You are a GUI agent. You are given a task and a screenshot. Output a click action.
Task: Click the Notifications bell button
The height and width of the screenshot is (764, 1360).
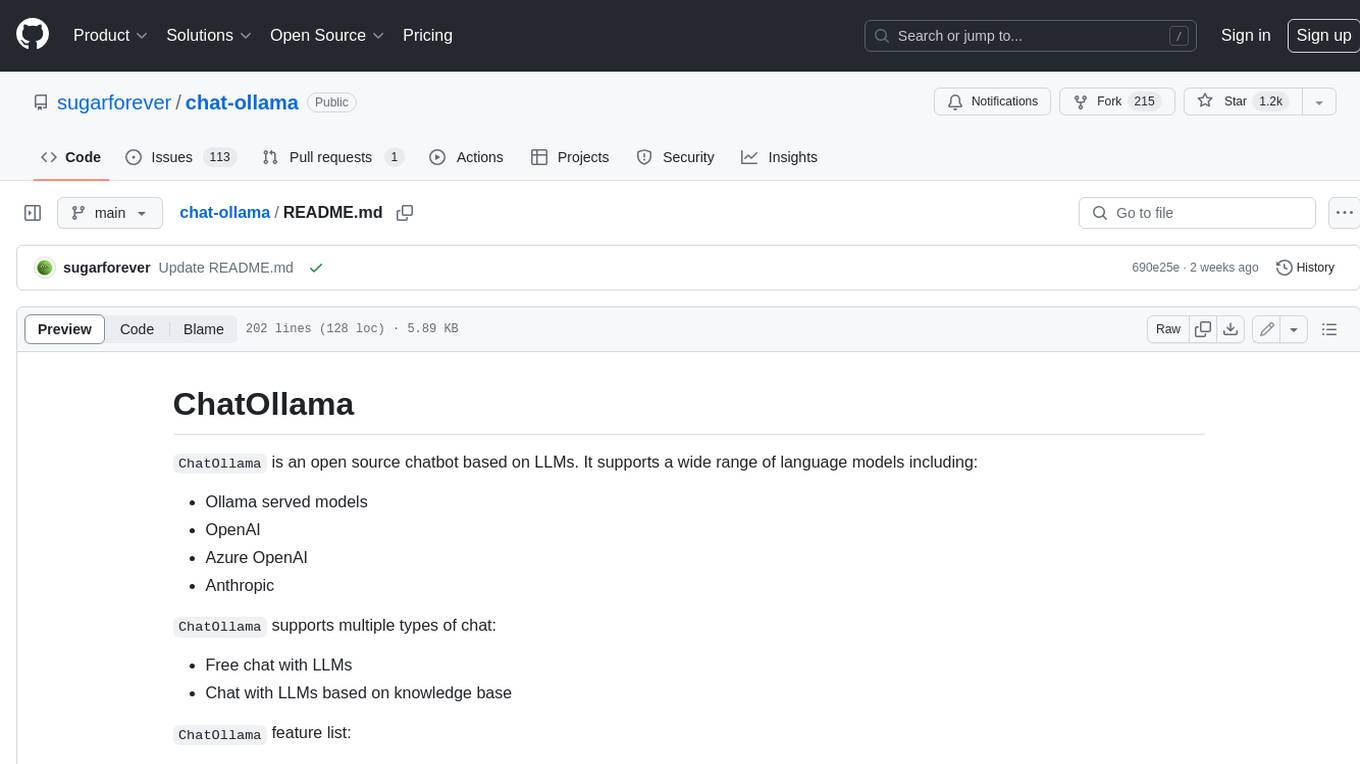[x=993, y=102]
